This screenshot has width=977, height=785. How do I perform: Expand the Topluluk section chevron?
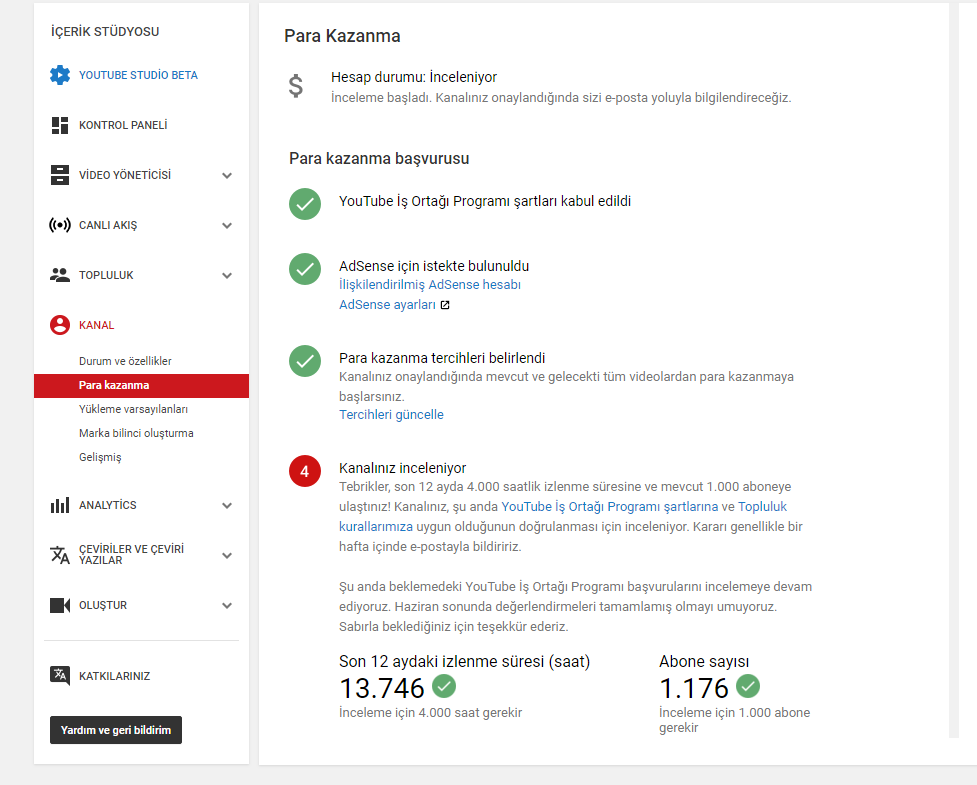227,275
